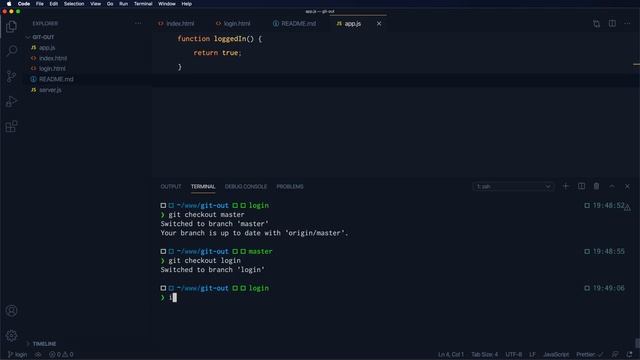Screen dimensions: 640x360
Task: Click the login branch indicator in status bar
Action: click(18, 355)
